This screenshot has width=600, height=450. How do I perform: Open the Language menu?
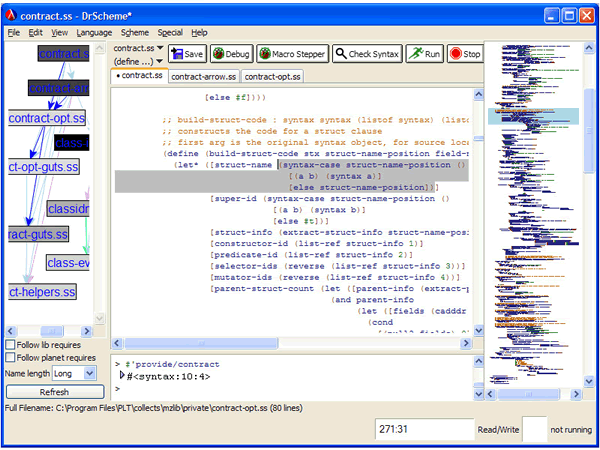[95, 32]
